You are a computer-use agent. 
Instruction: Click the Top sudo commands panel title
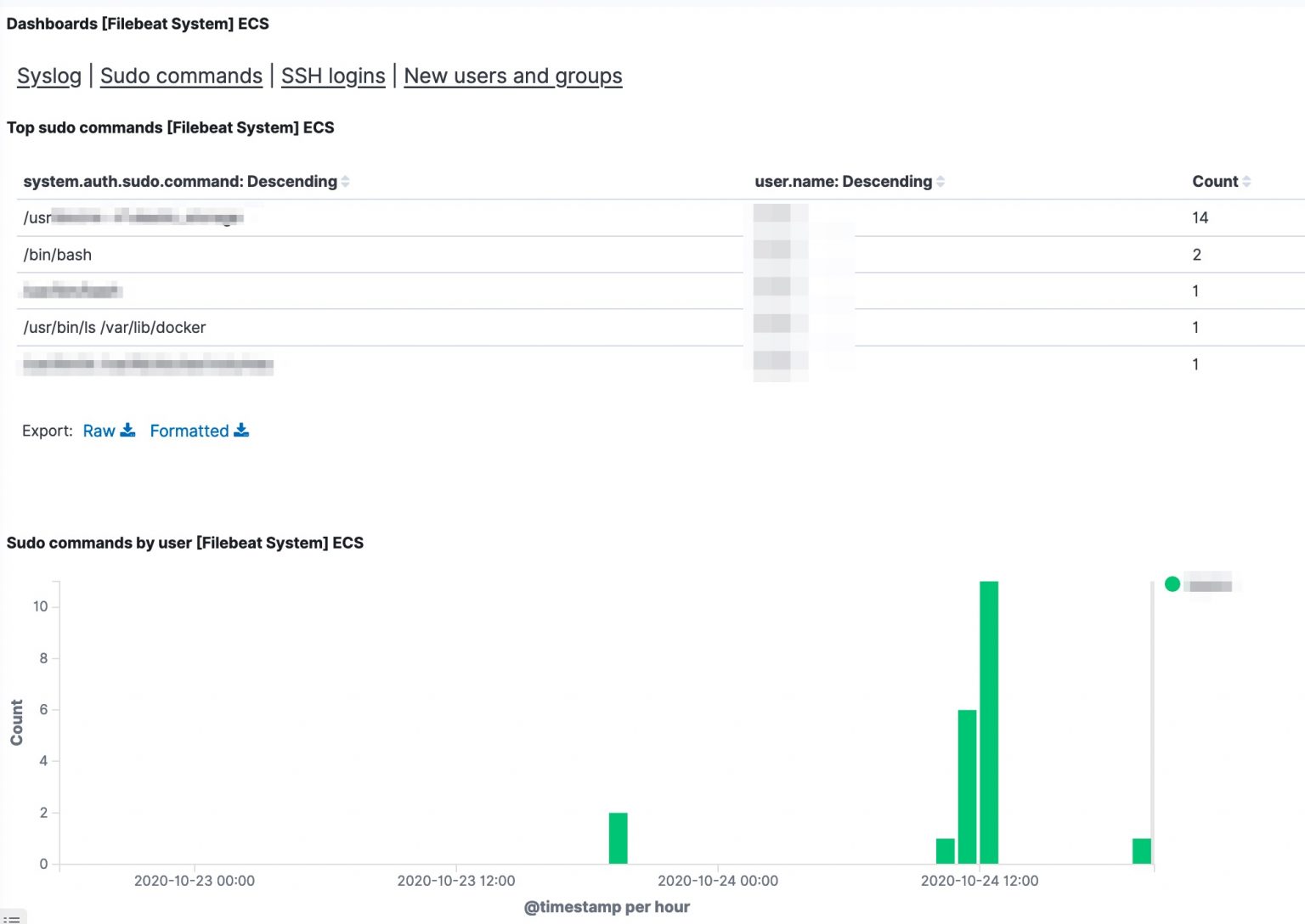coord(171,127)
